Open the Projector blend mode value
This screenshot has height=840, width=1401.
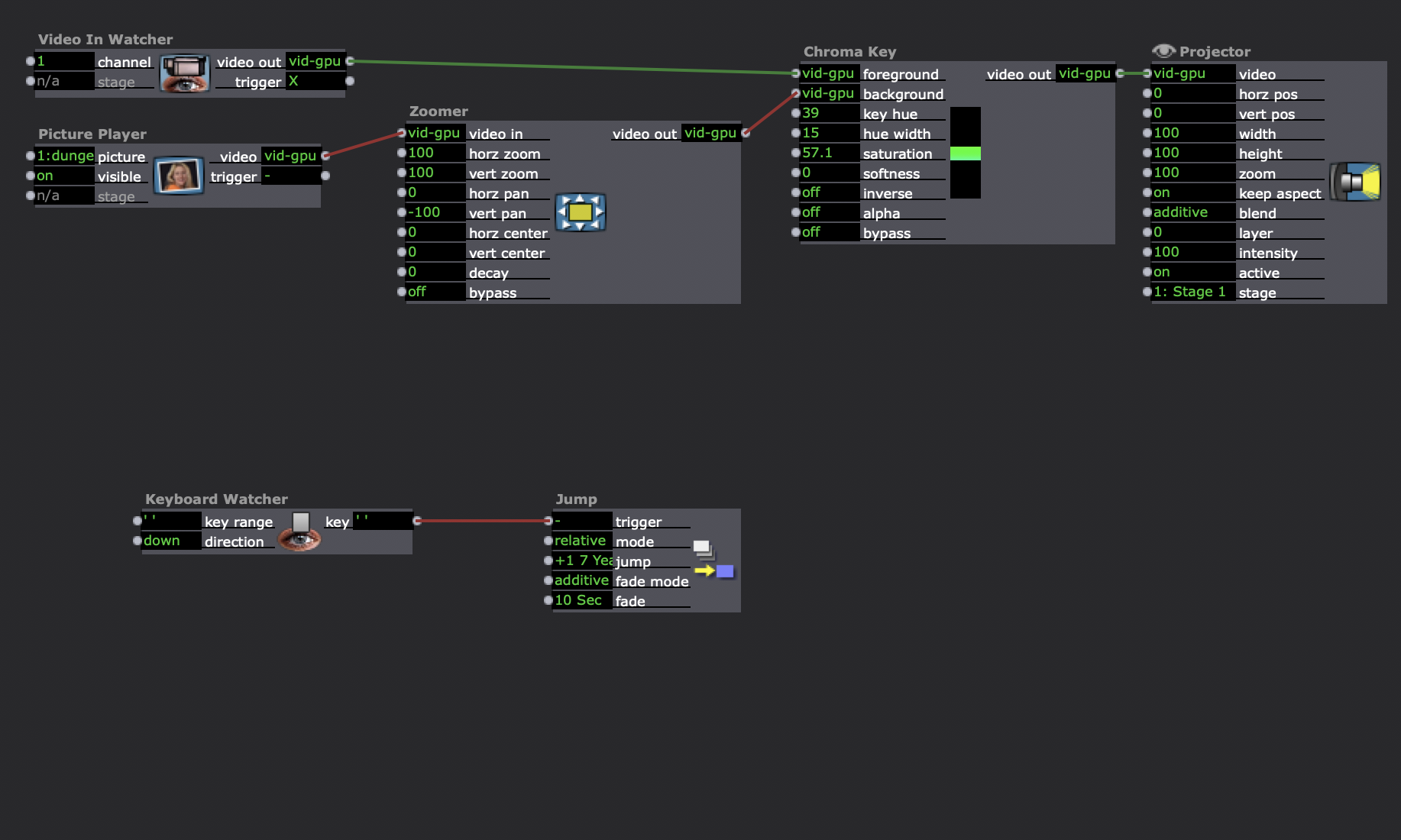(x=1192, y=212)
